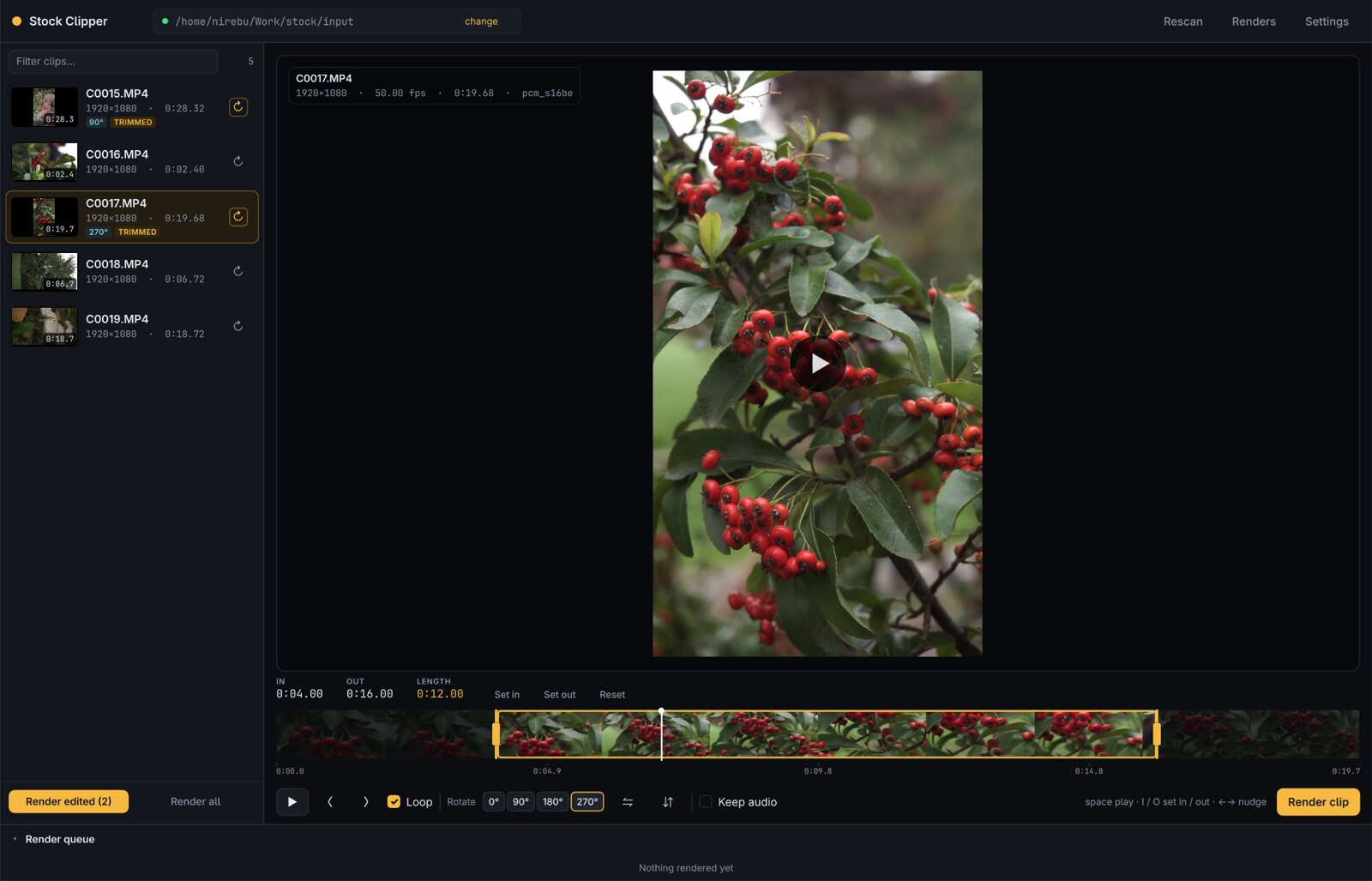Click the rotate icon beside C0016.MP4
This screenshot has width=1372, height=881.
tap(238, 161)
